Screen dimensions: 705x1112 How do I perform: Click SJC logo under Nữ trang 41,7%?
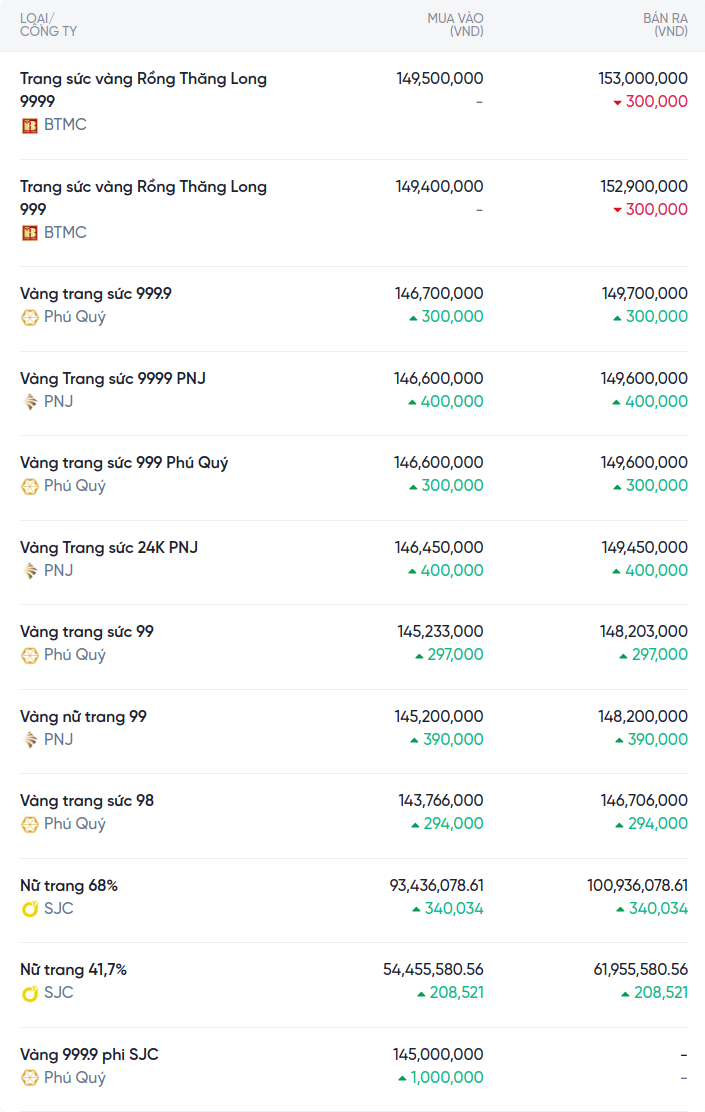[30, 993]
